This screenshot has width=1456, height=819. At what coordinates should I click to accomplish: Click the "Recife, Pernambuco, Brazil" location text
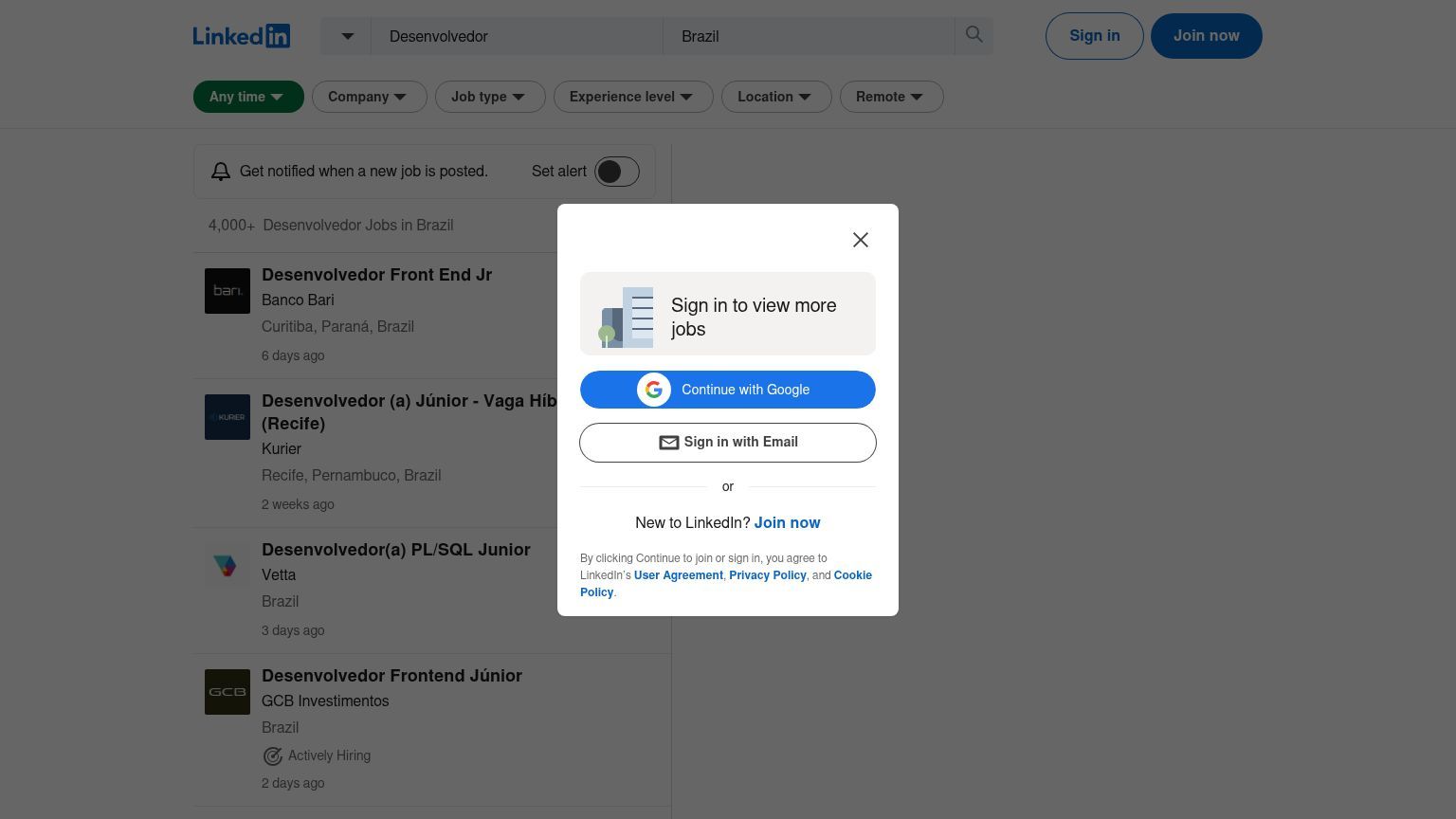[352, 476]
